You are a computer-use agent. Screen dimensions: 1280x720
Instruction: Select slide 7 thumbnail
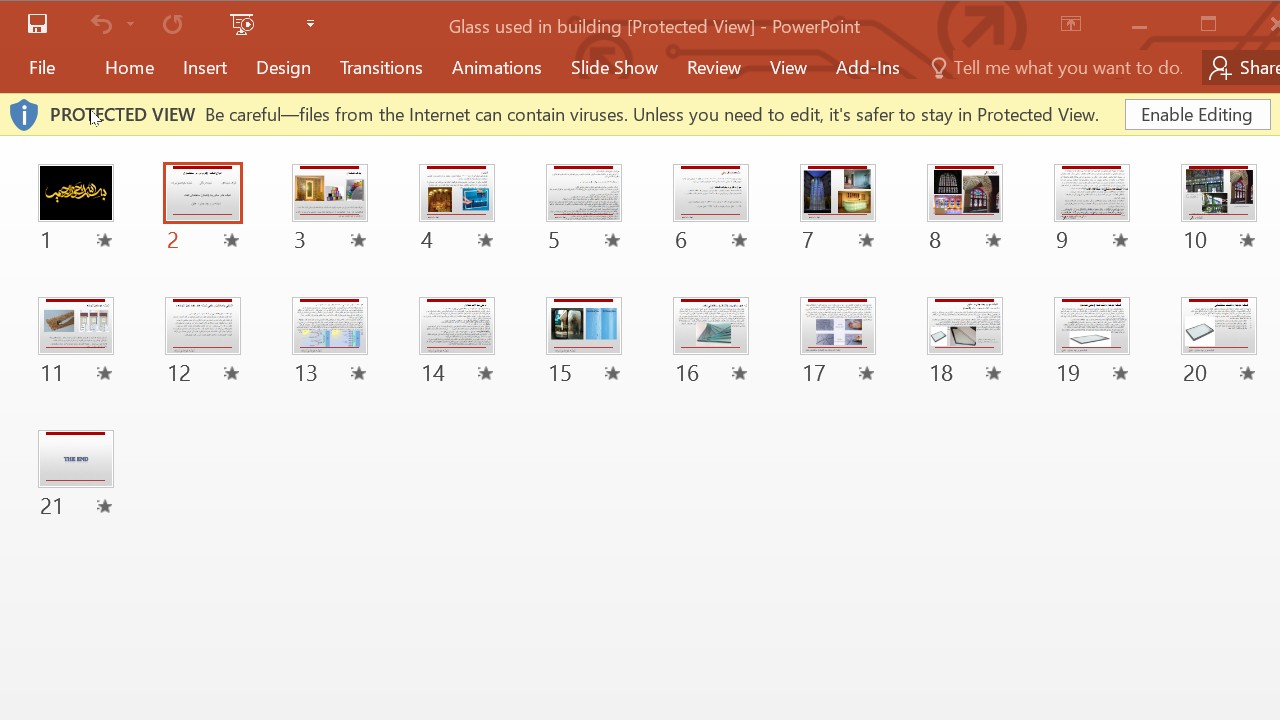(838, 193)
